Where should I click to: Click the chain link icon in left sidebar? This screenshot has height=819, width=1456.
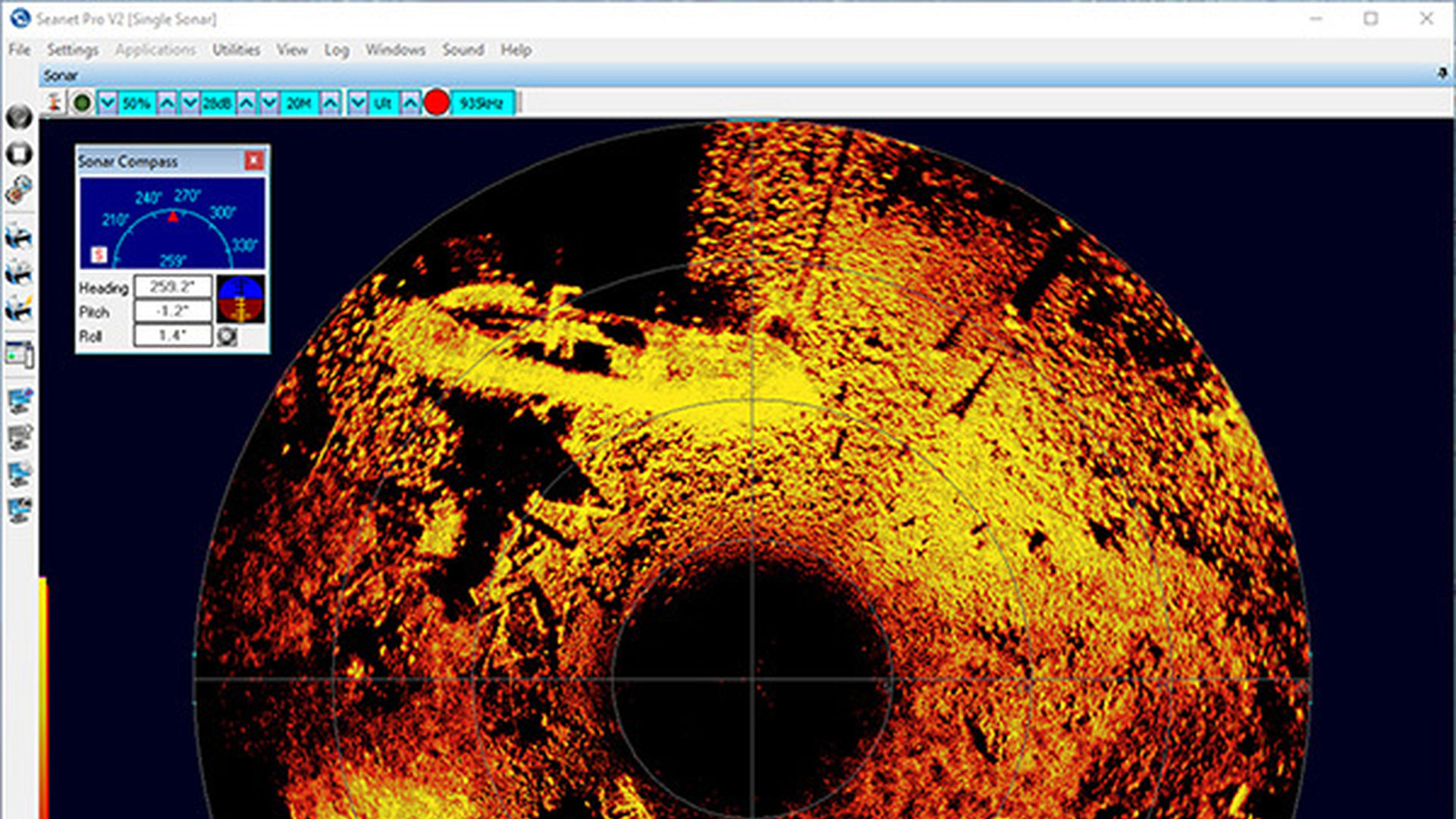click(x=19, y=190)
